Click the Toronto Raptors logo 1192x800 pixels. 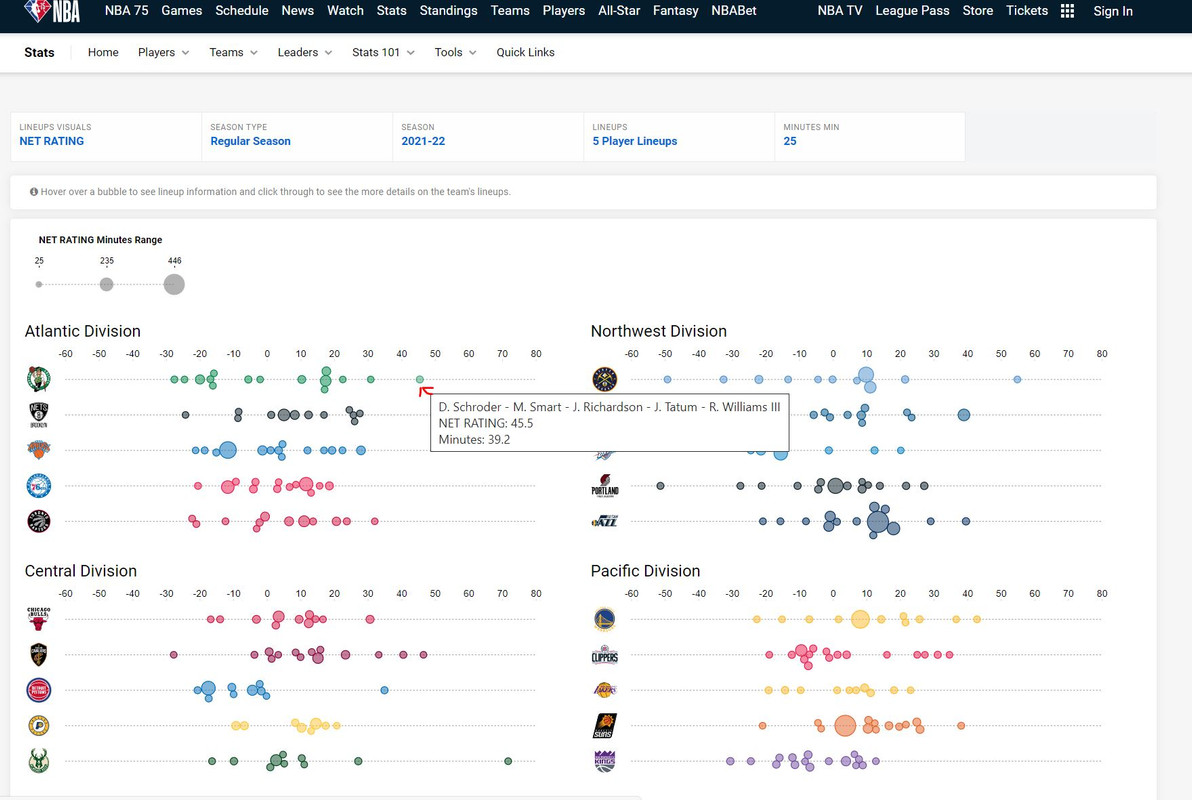39,521
